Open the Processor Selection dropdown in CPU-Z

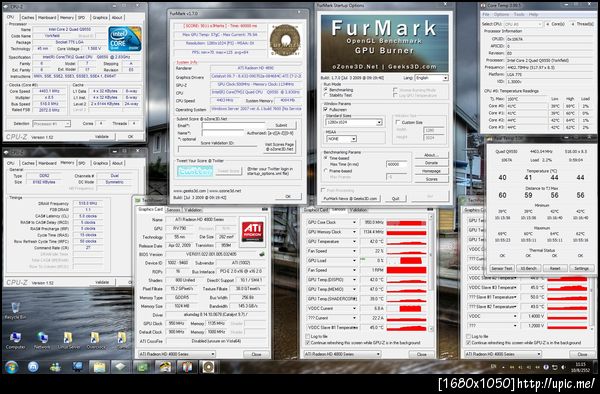(x=51, y=124)
